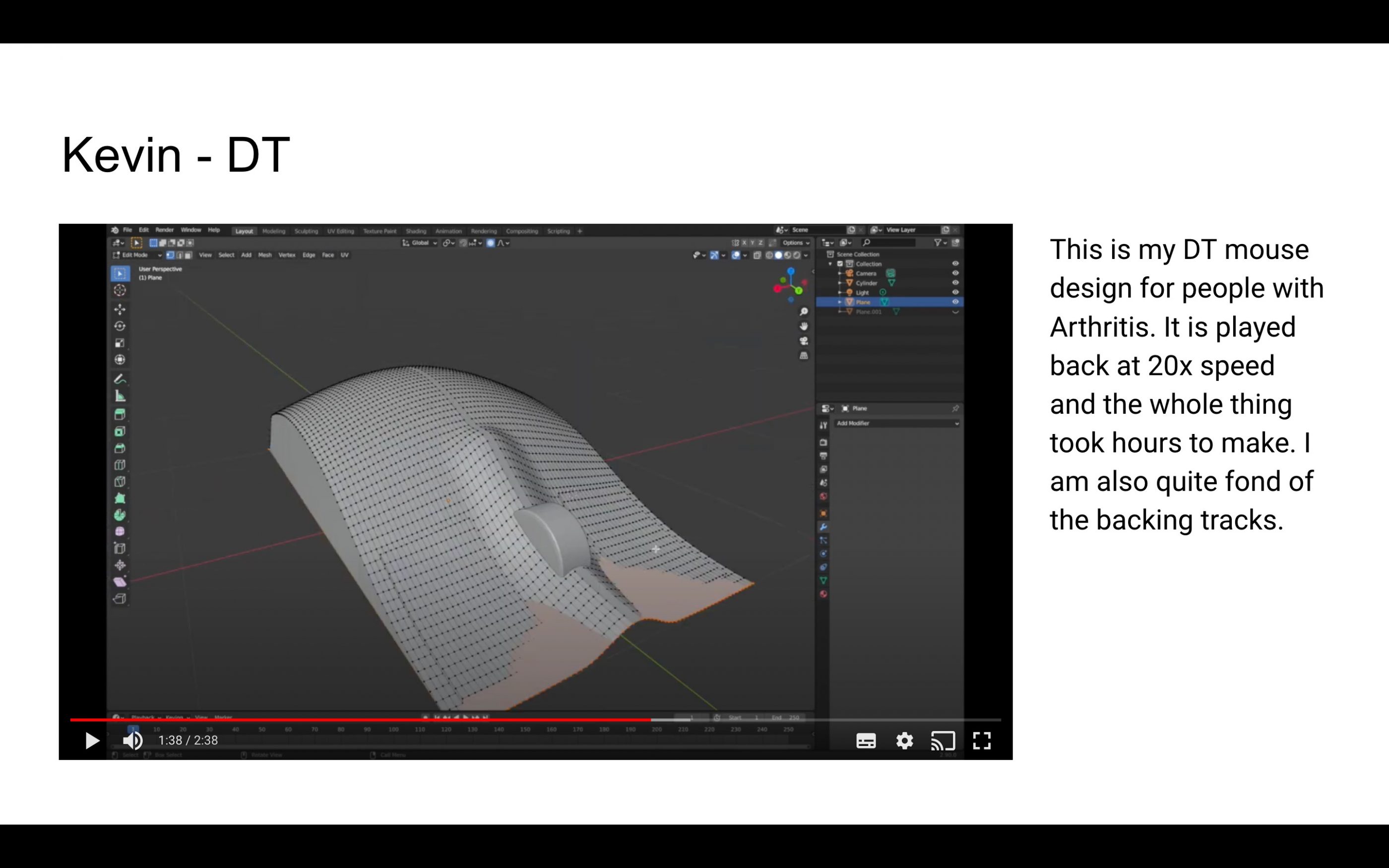Expand the Cylinder item in outliner
The height and width of the screenshot is (868, 1389).
[840, 282]
